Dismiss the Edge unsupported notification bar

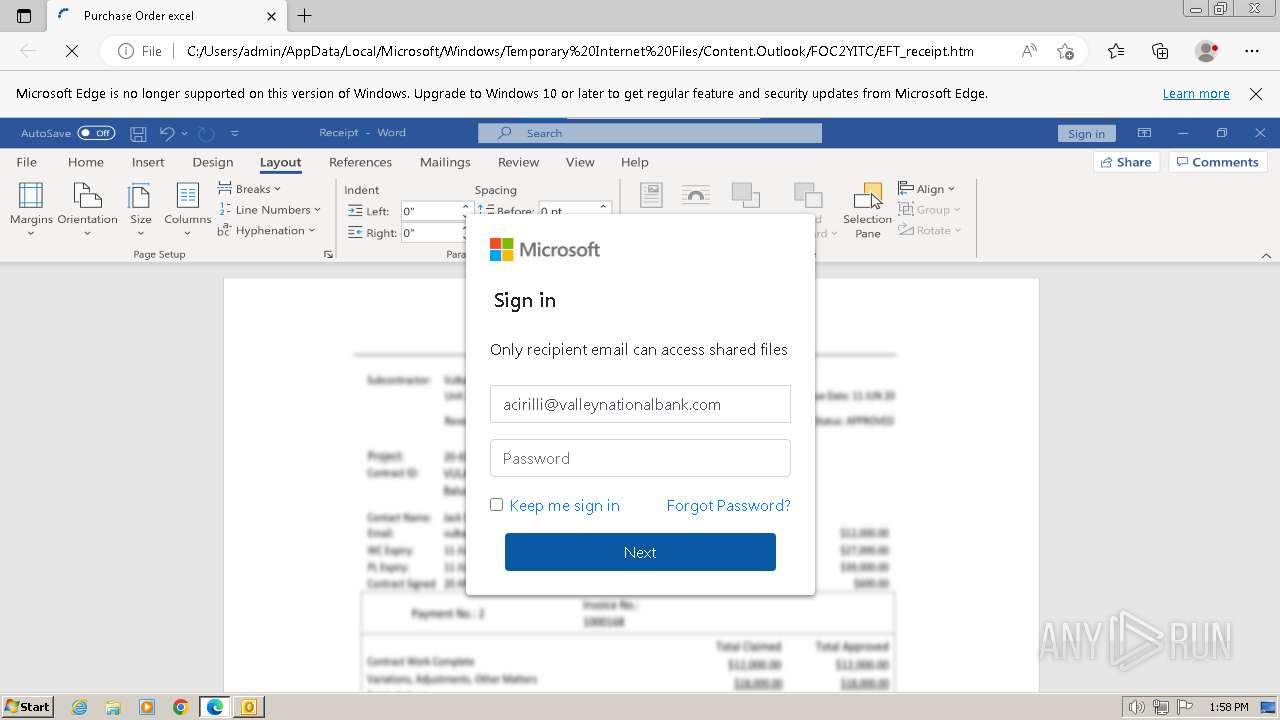tap(1256, 93)
